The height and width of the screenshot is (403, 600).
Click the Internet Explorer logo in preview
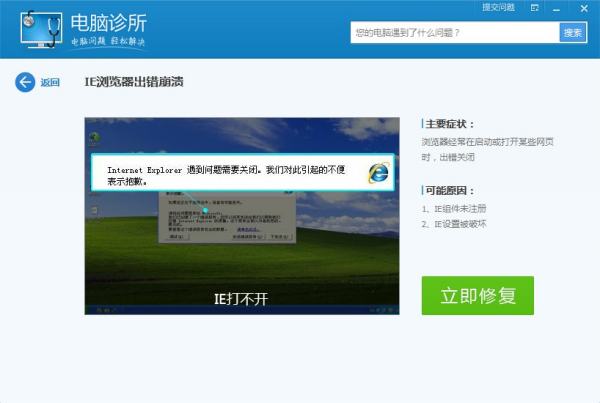pos(378,173)
